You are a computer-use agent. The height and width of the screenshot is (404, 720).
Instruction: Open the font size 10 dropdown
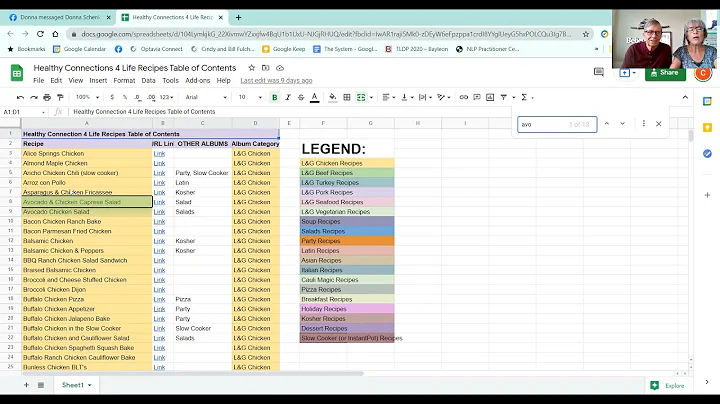250,97
